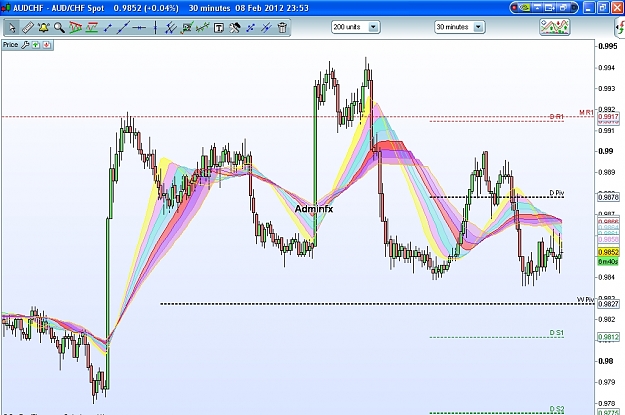Click the 30 minutes text field
Screen dimensions: 625x415
pyautogui.click(x=454, y=27)
